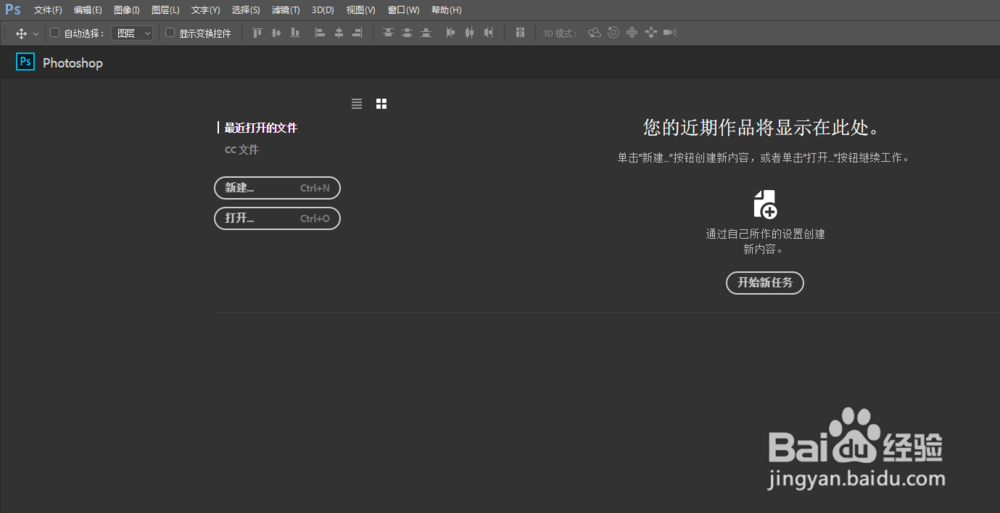Click the 开始新任务 button
Image resolution: width=1000 pixels, height=513 pixels.
click(765, 283)
